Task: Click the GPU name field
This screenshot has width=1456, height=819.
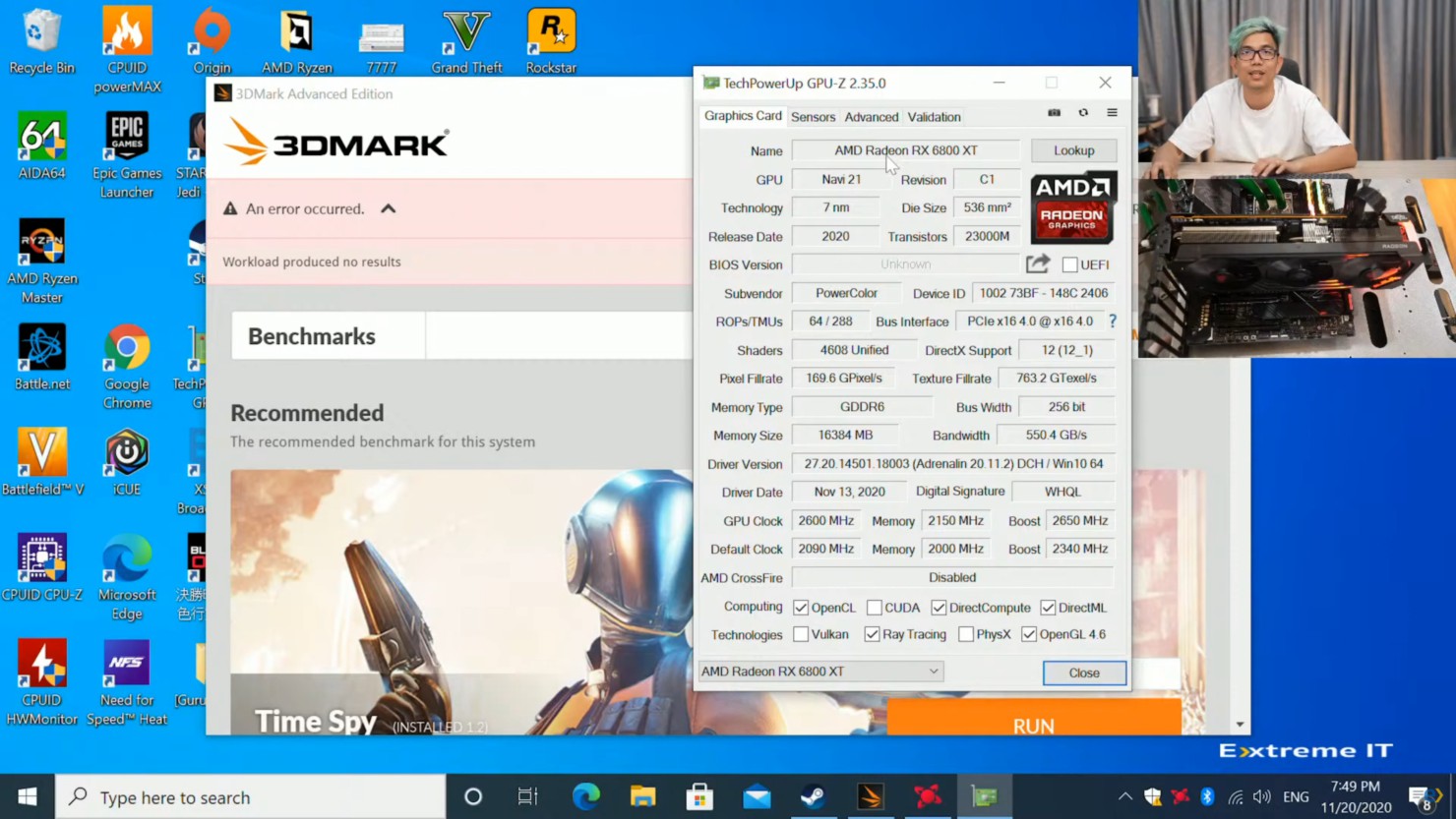Action: point(905,150)
